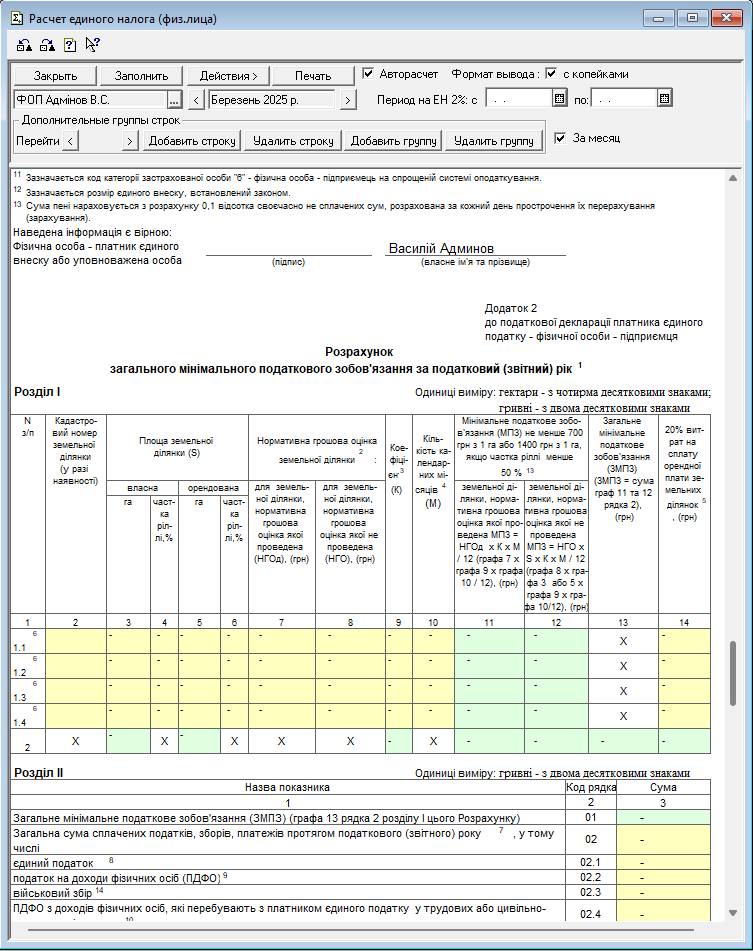Click Удалить строку button
Image resolution: width=753 pixels, height=951 pixels.
(293, 141)
